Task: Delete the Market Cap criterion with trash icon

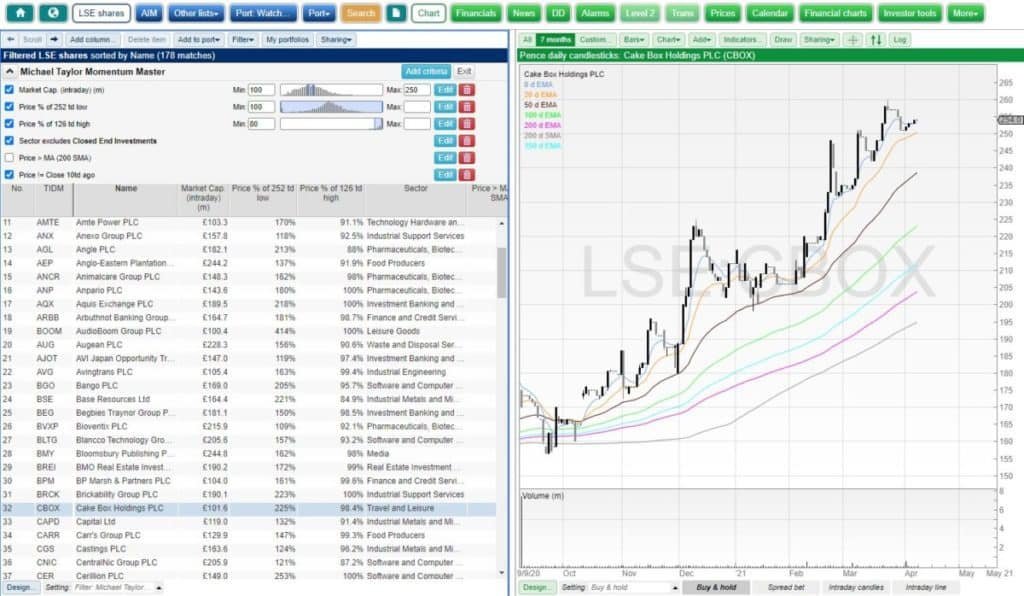Action: [467, 90]
